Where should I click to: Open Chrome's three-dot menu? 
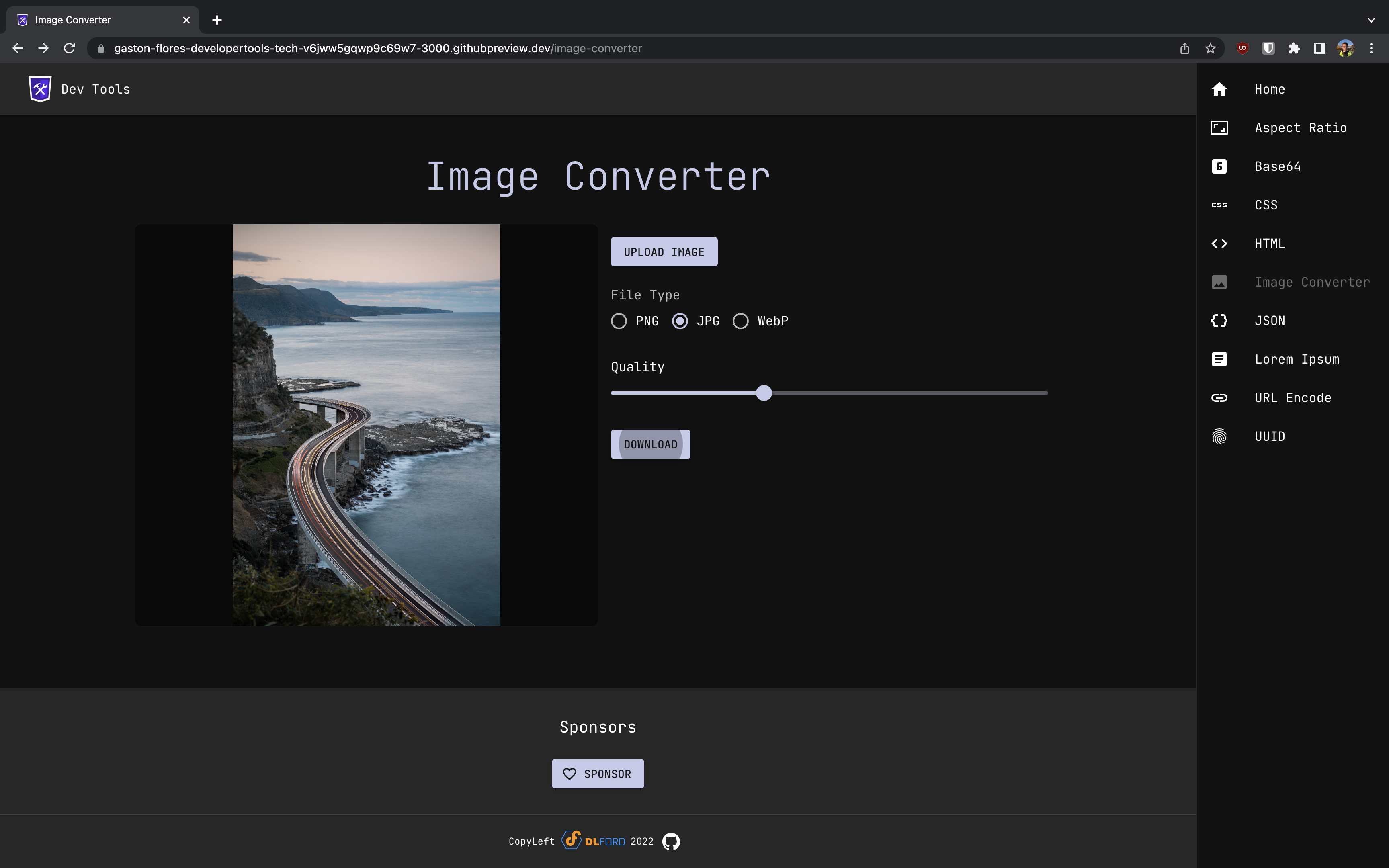coord(1371,48)
